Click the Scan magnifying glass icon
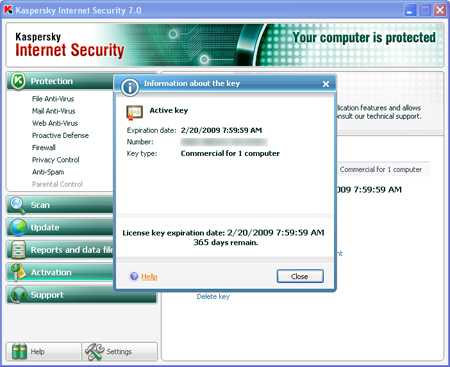 17,205
